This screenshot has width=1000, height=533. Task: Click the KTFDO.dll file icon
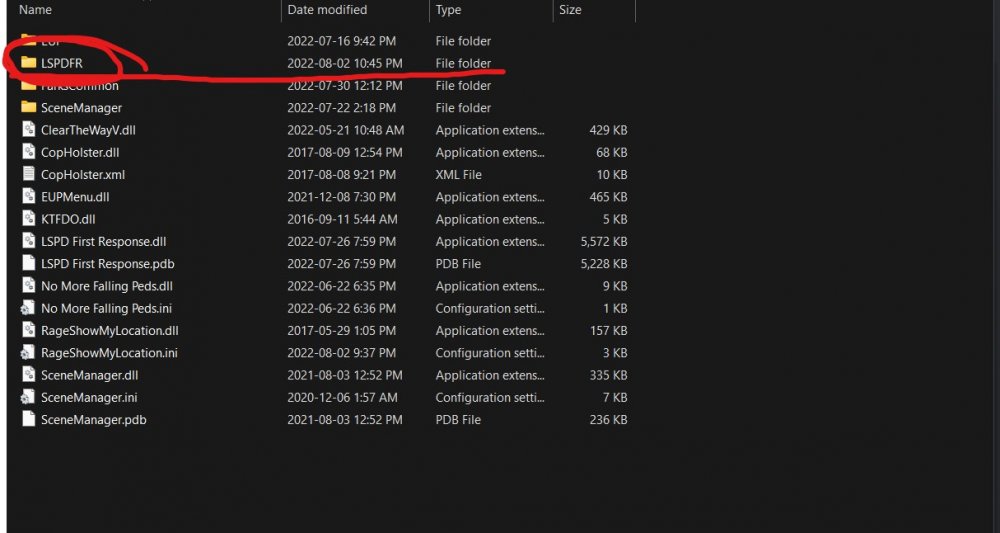pyautogui.click(x=29, y=219)
